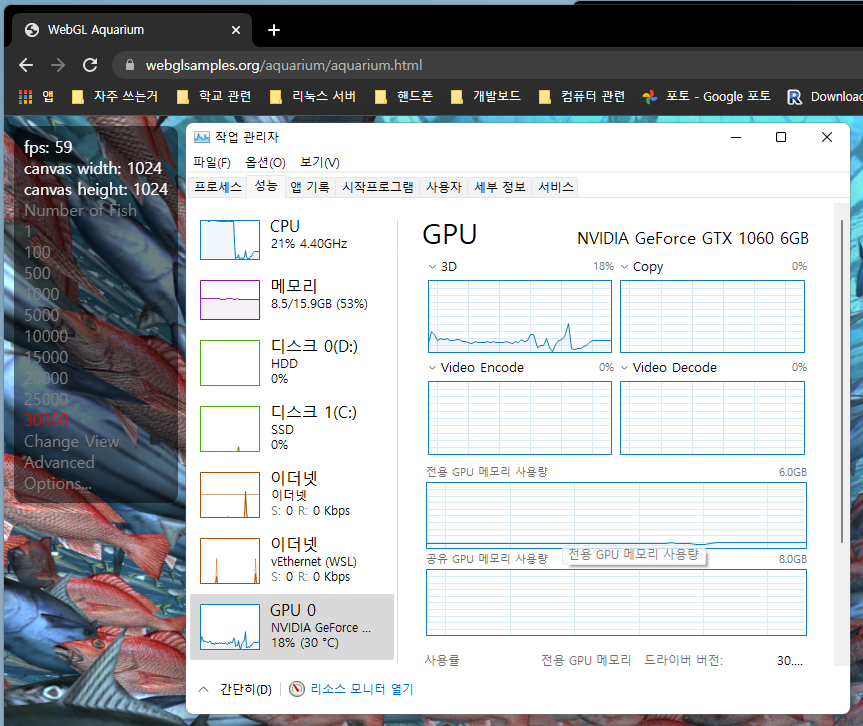Click the Task Manager title bar icon
The width and height of the screenshot is (863, 726).
pos(202,137)
